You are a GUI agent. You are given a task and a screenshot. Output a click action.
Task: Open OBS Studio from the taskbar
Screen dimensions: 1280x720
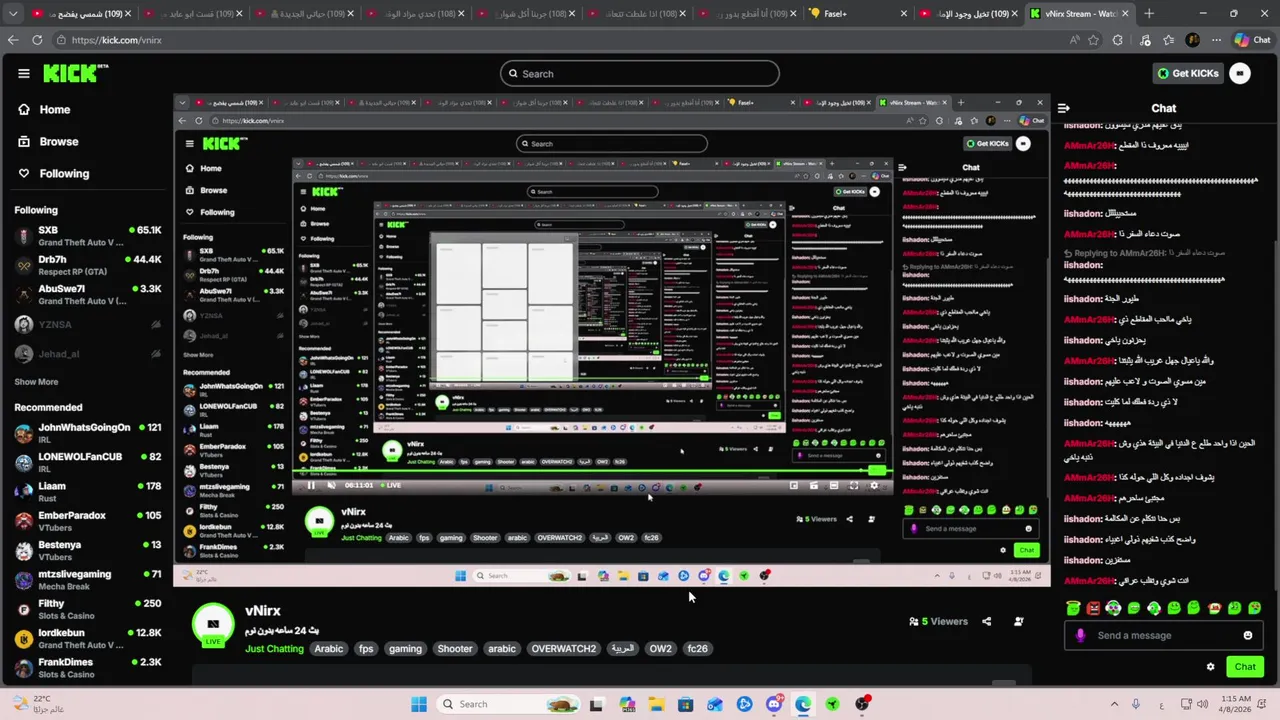(x=862, y=704)
